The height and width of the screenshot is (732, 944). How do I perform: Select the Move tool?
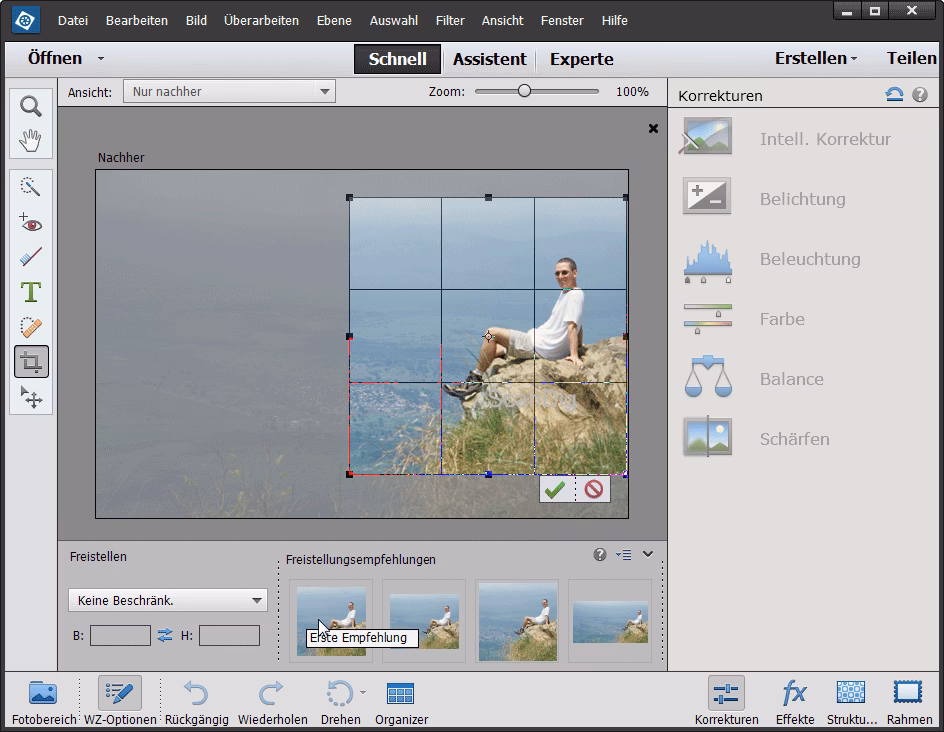coord(30,397)
